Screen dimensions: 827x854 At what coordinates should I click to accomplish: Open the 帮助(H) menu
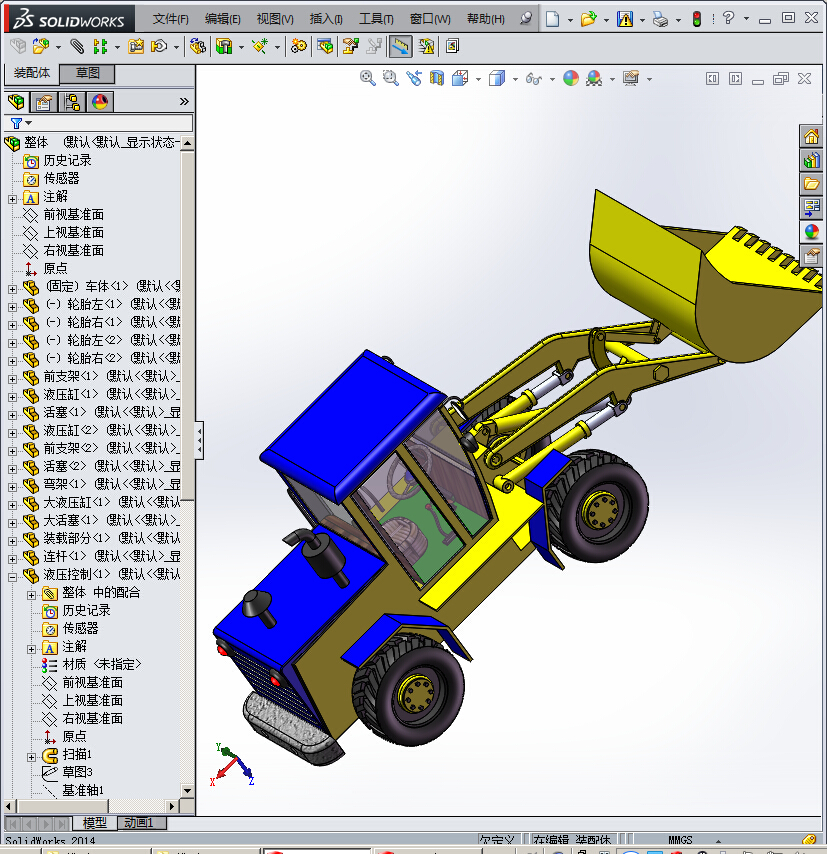[x=486, y=19]
